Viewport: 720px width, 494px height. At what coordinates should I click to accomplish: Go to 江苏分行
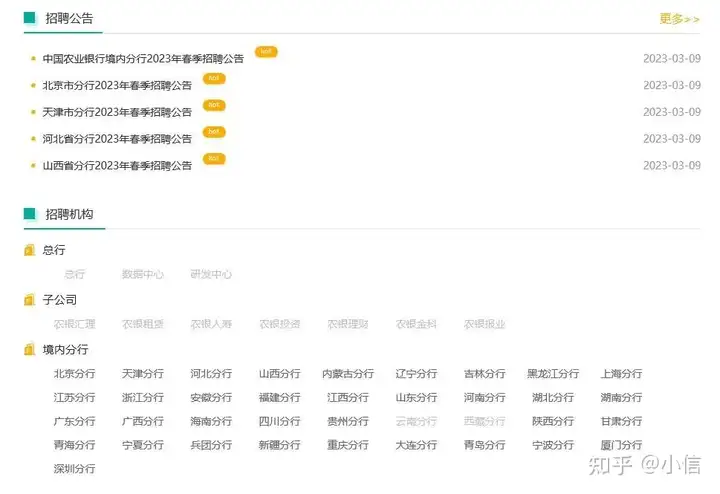click(74, 398)
